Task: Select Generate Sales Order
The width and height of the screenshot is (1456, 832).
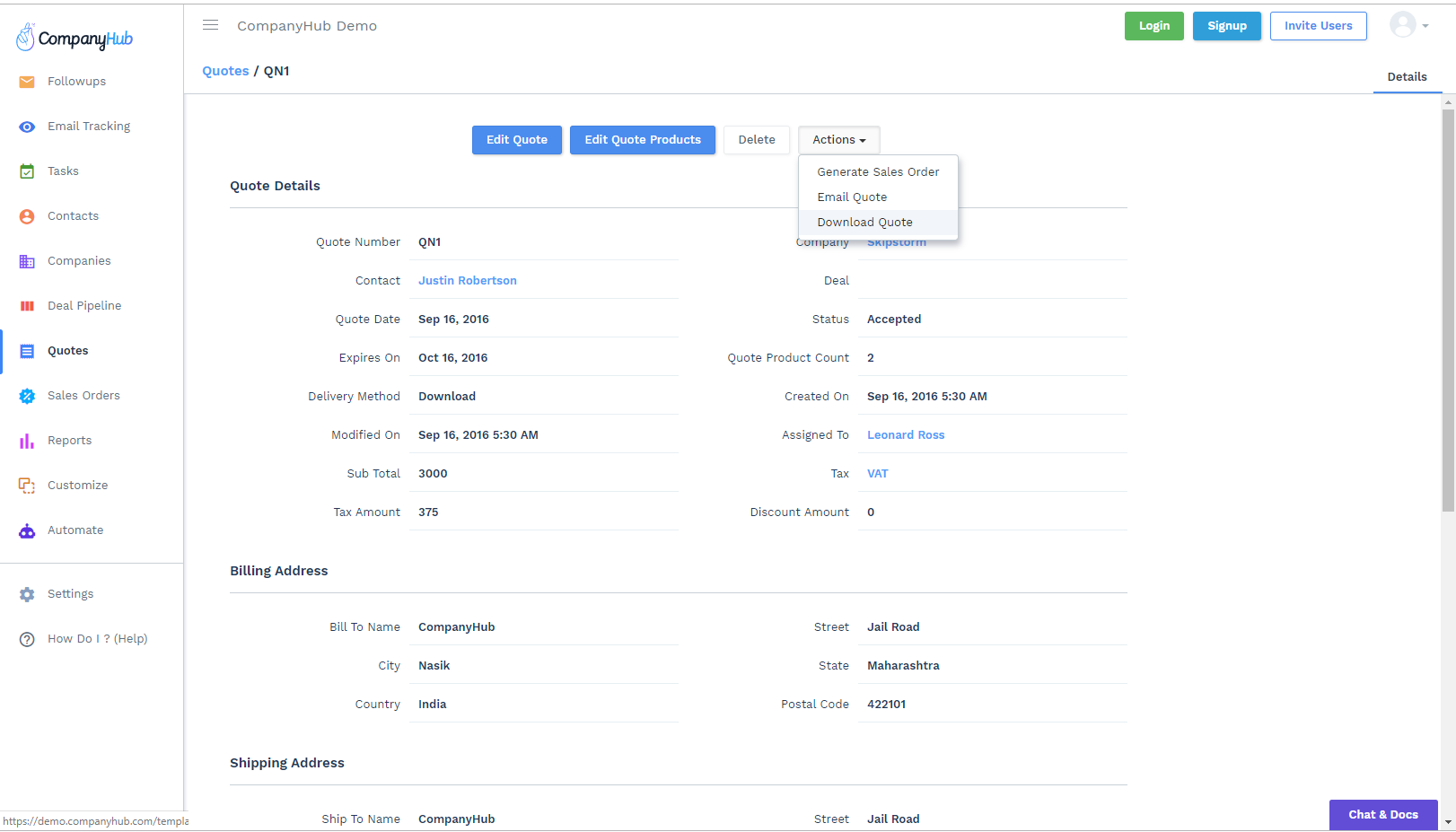Action: 878,171
